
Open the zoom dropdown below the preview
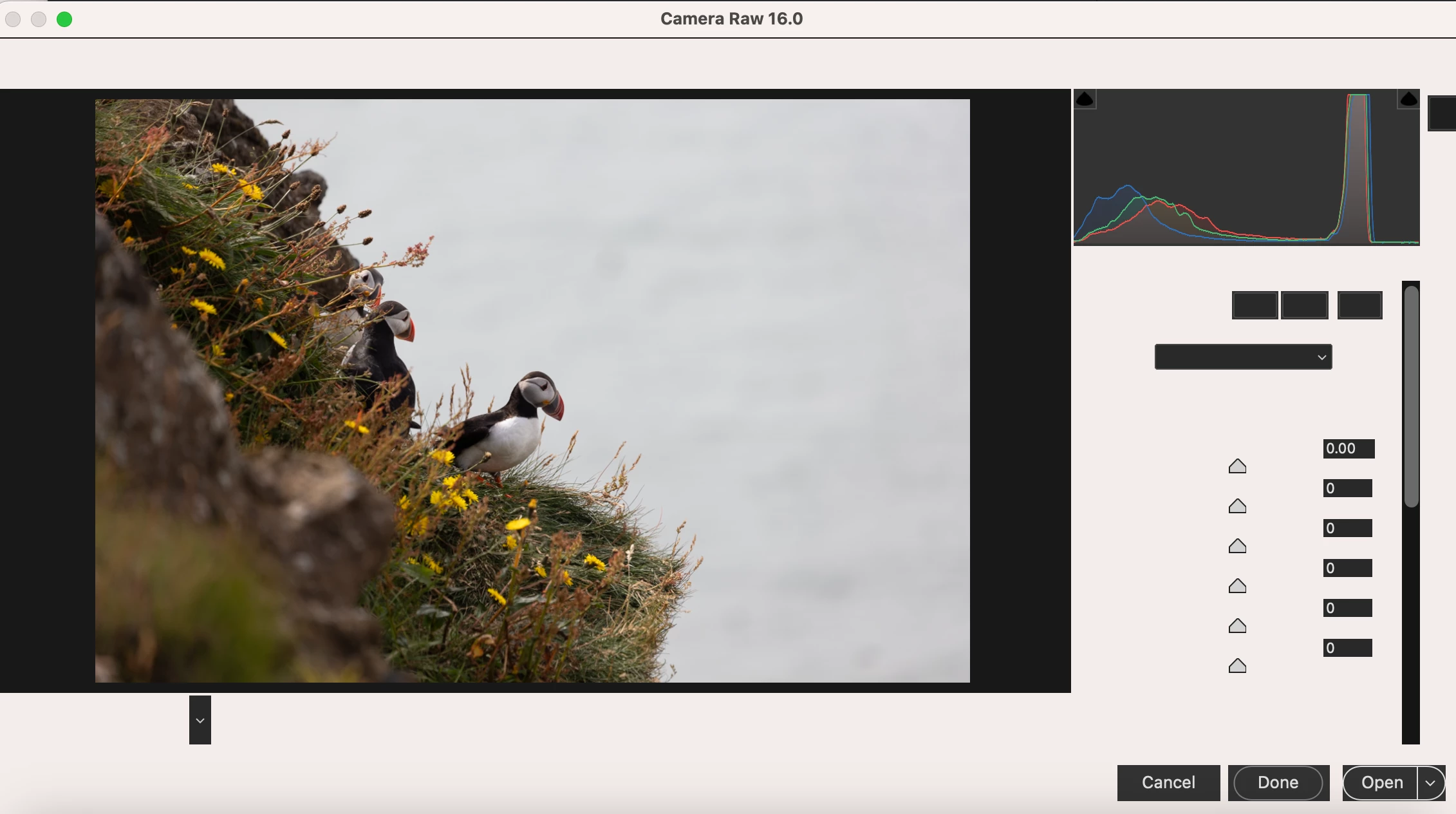200,720
